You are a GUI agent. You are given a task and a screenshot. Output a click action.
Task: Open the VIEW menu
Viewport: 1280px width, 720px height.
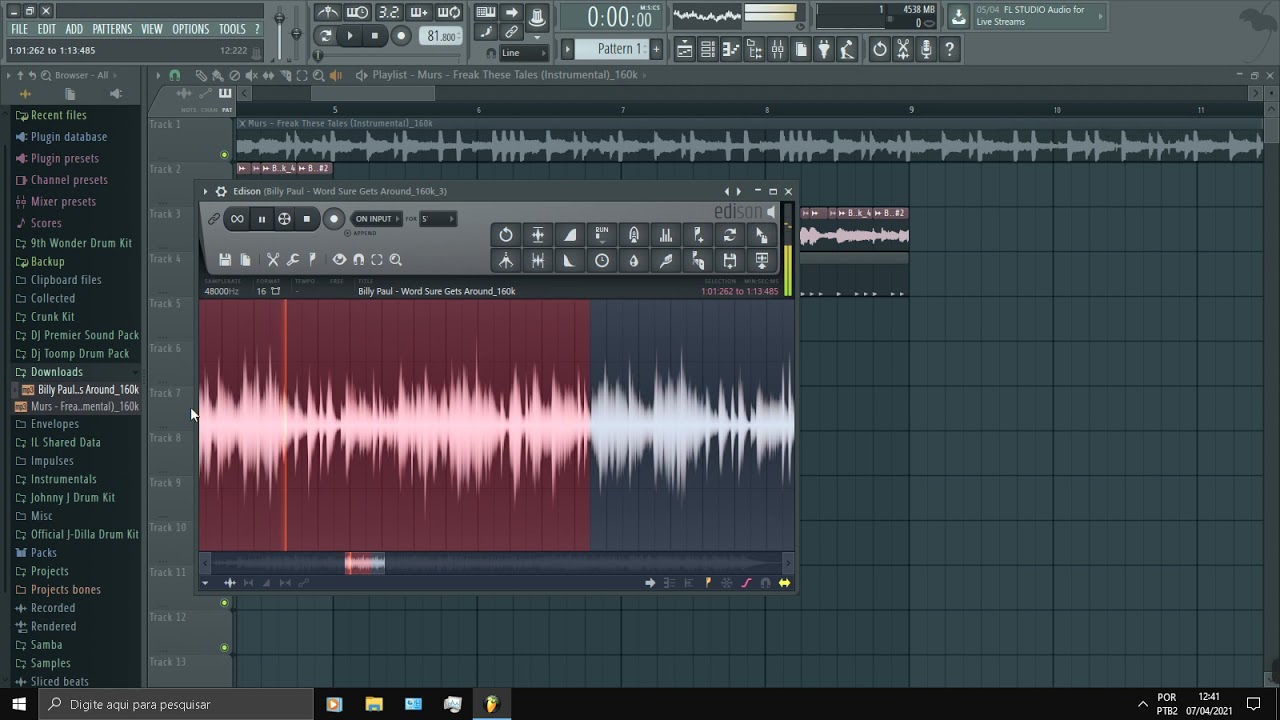click(152, 29)
